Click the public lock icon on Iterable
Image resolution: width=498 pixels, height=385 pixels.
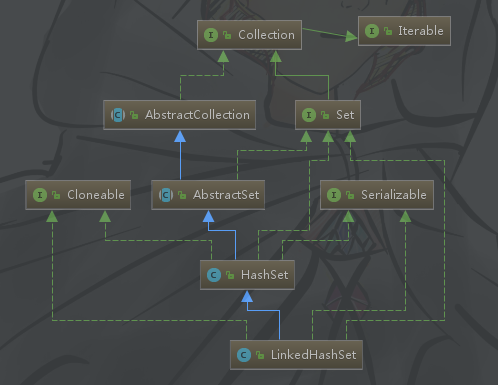(x=388, y=31)
